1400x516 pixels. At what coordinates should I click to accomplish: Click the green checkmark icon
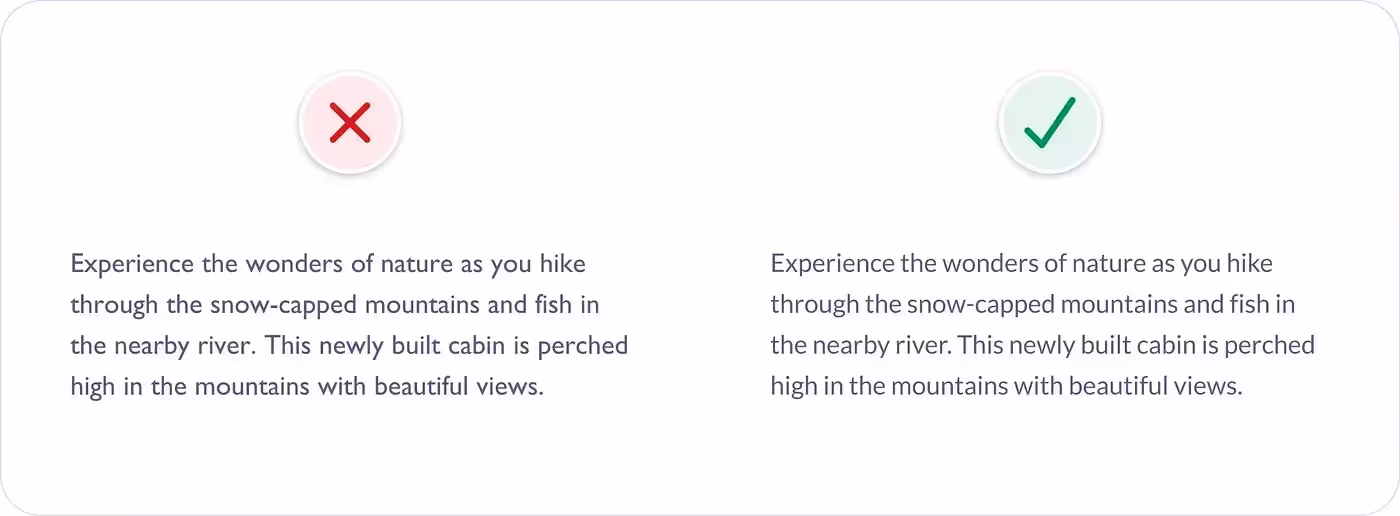click(x=1050, y=123)
